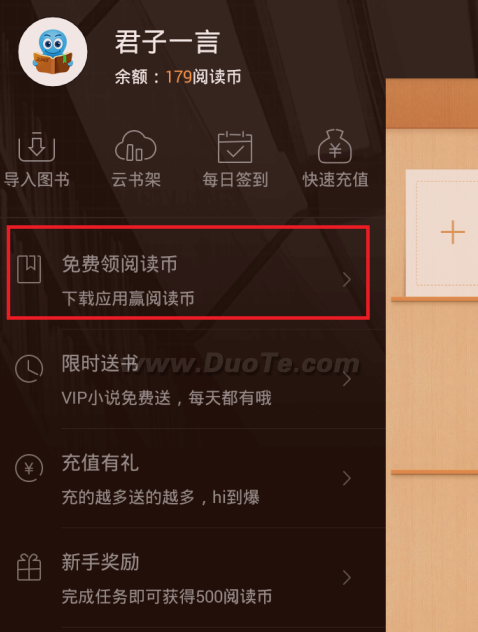The width and height of the screenshot is (478, 632).
Task: Expand 限时送书 using its right chevron
Action: pos(347,379)
